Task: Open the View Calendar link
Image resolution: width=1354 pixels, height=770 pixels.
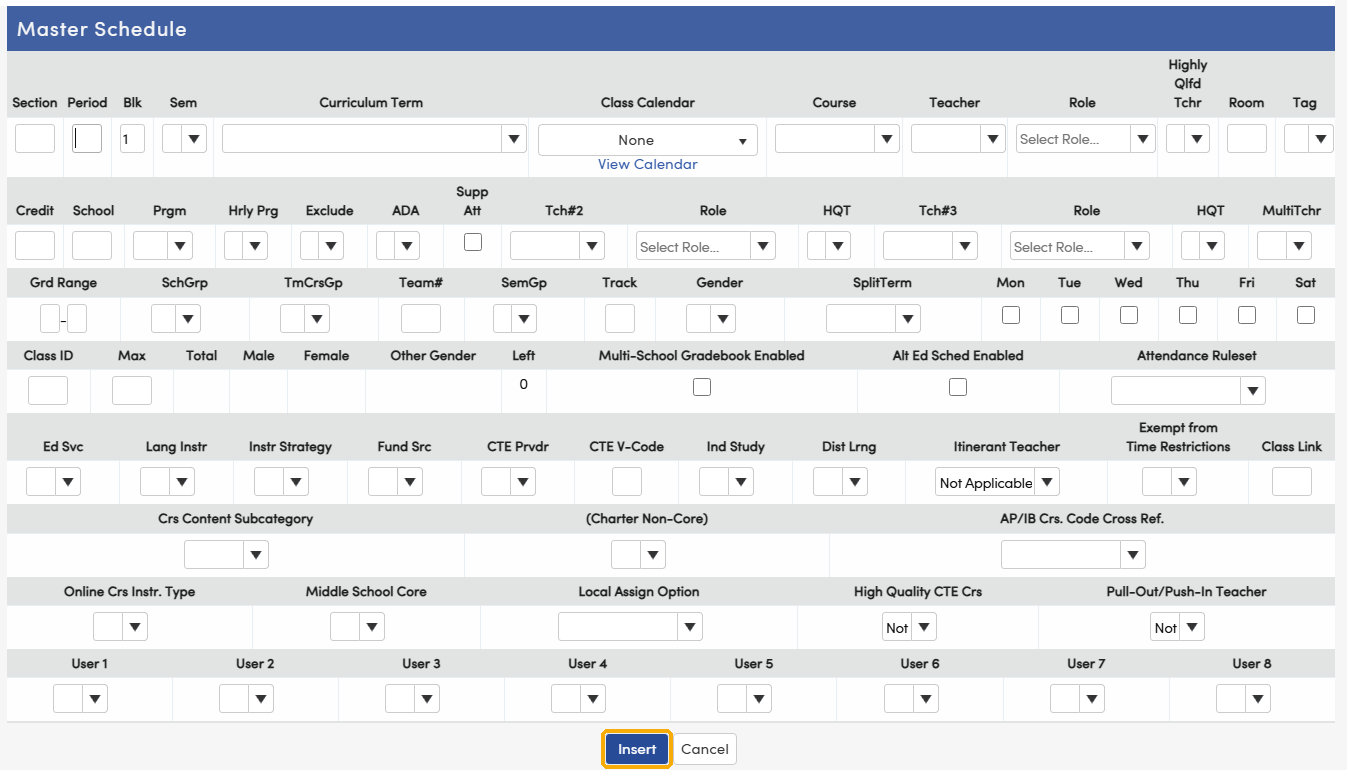Action: point(648,164)
